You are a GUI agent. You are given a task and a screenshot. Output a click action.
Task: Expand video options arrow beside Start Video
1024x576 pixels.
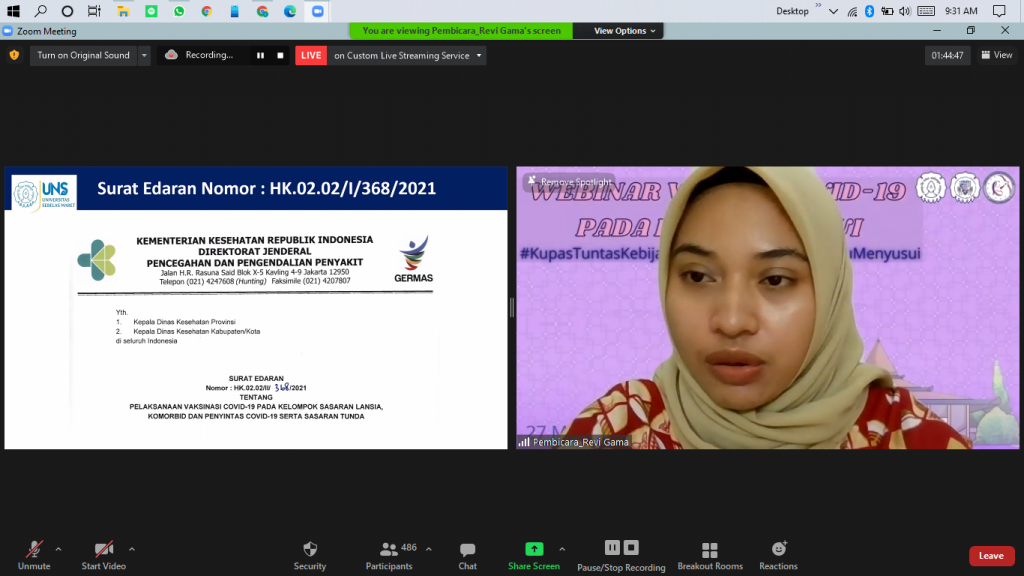(x=132, y=549)
